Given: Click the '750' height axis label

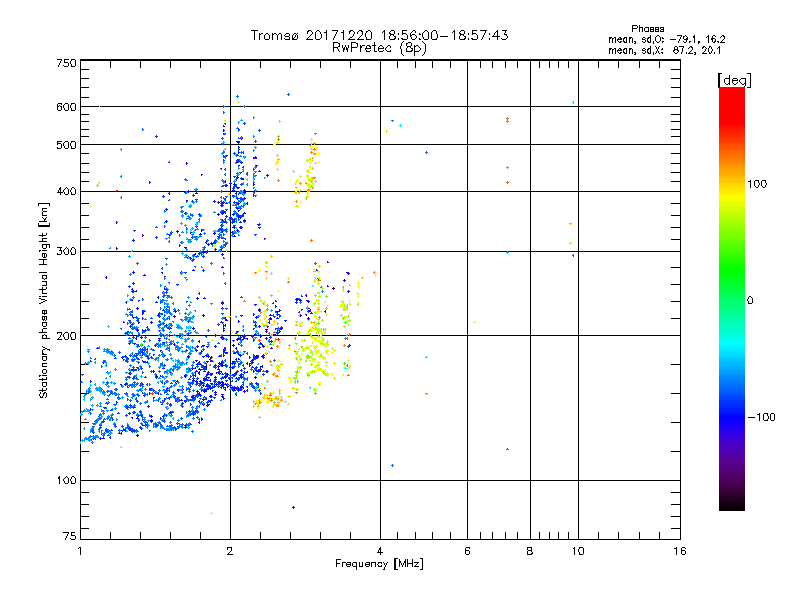Looking at the screenshot, I should 66,63.
